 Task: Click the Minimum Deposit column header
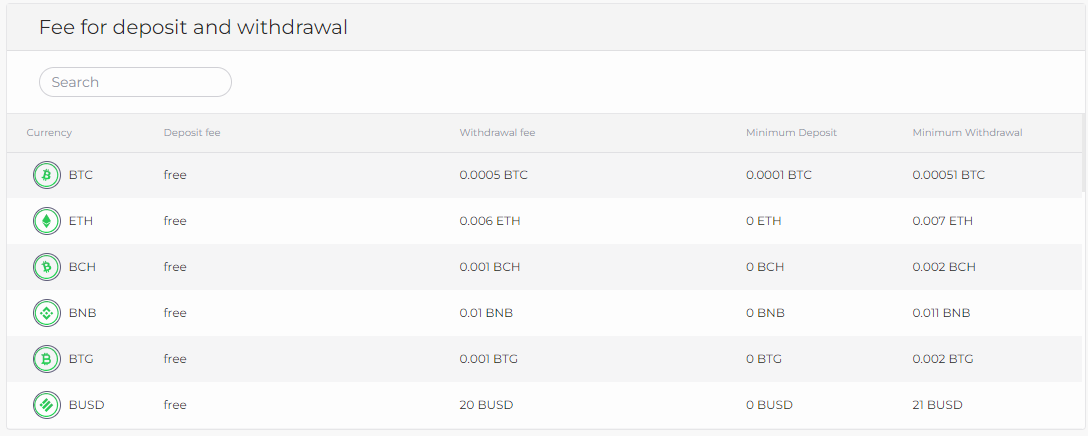click(x=791, y=133)
